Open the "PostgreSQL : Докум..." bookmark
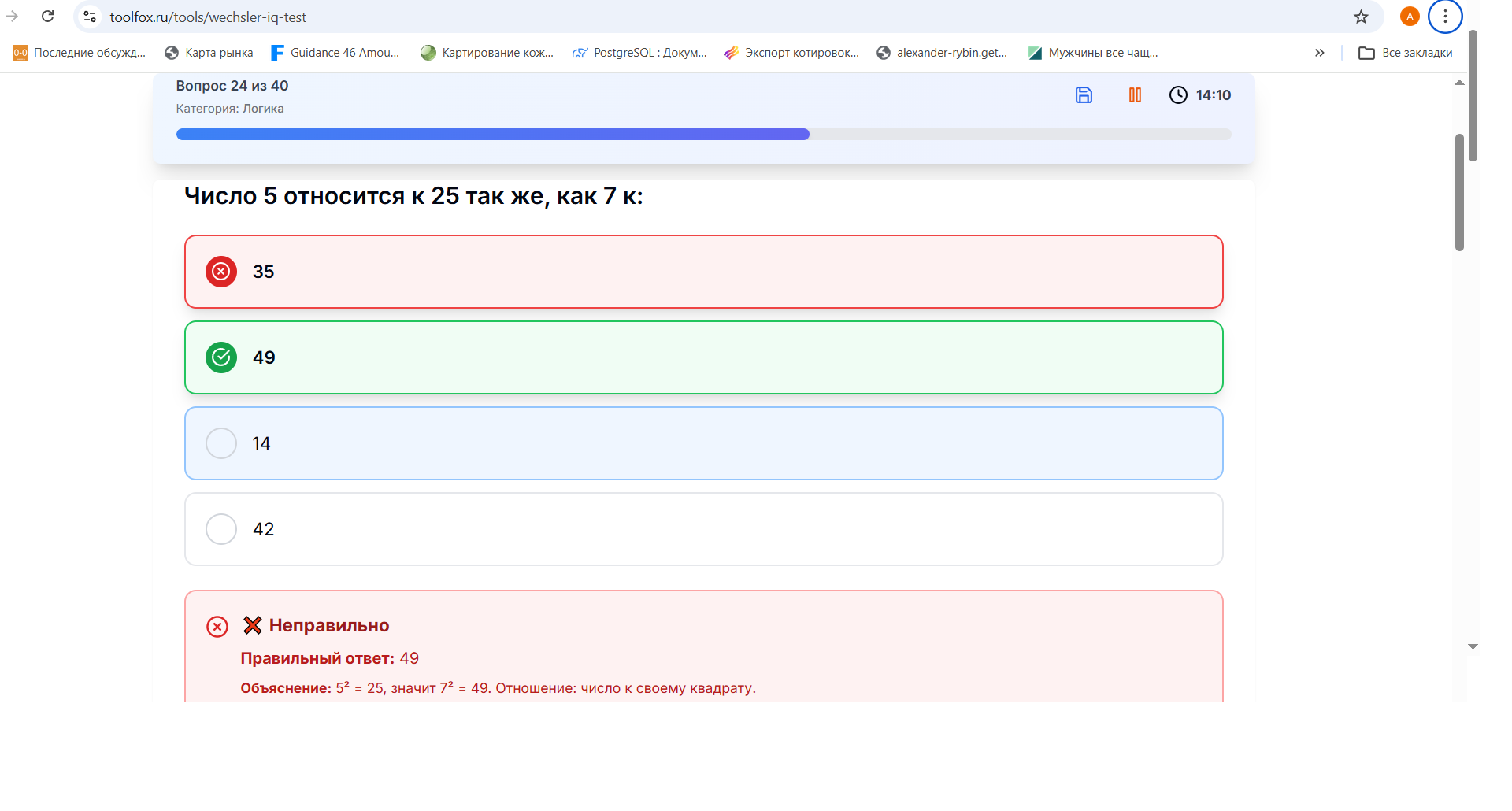The height and width of the screenshot is (811, 1512). coord(639,53)
